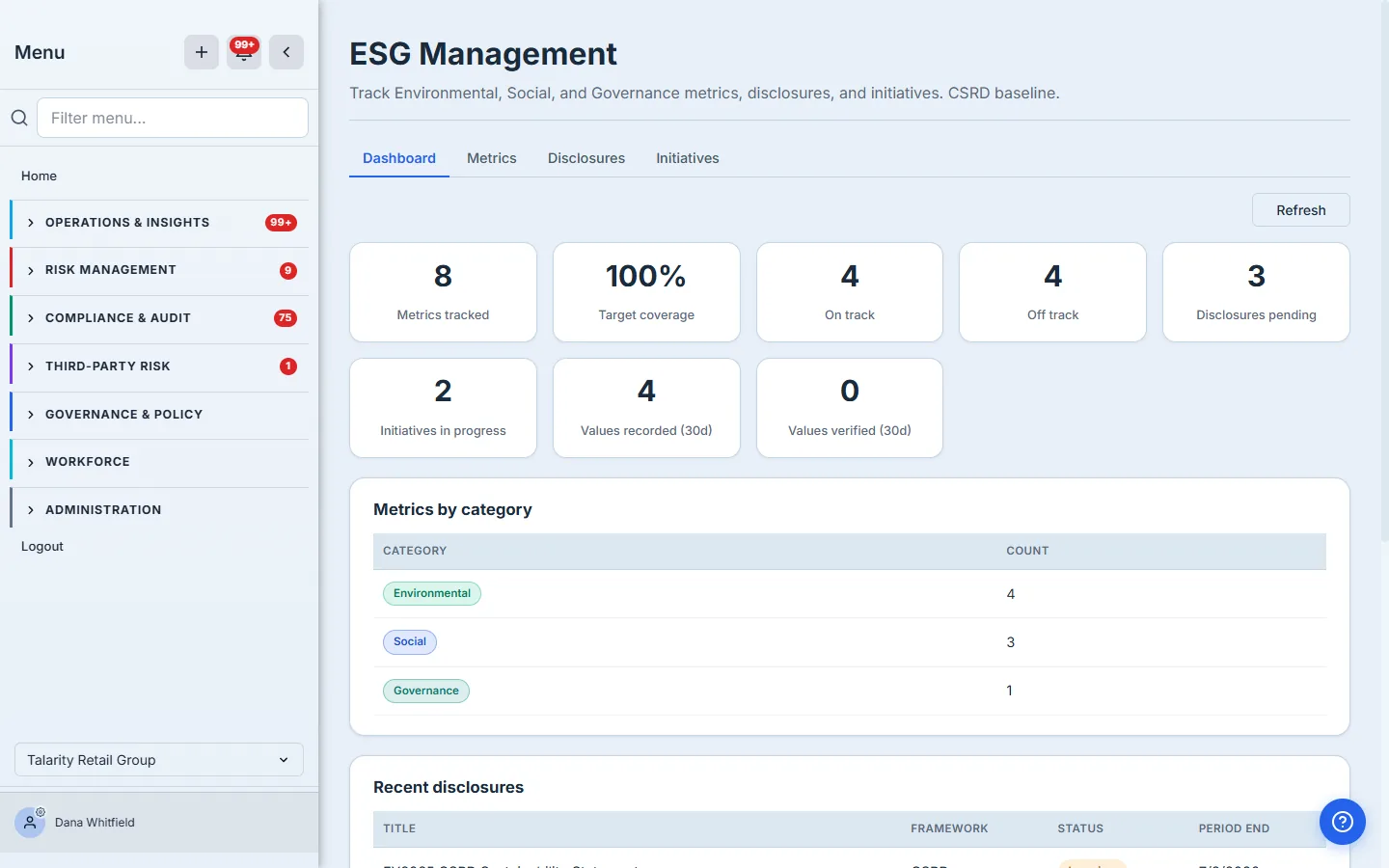The image size is (1389, 868).
Task: Switch to the Metrics tab
Action: [x=492, y=158]
